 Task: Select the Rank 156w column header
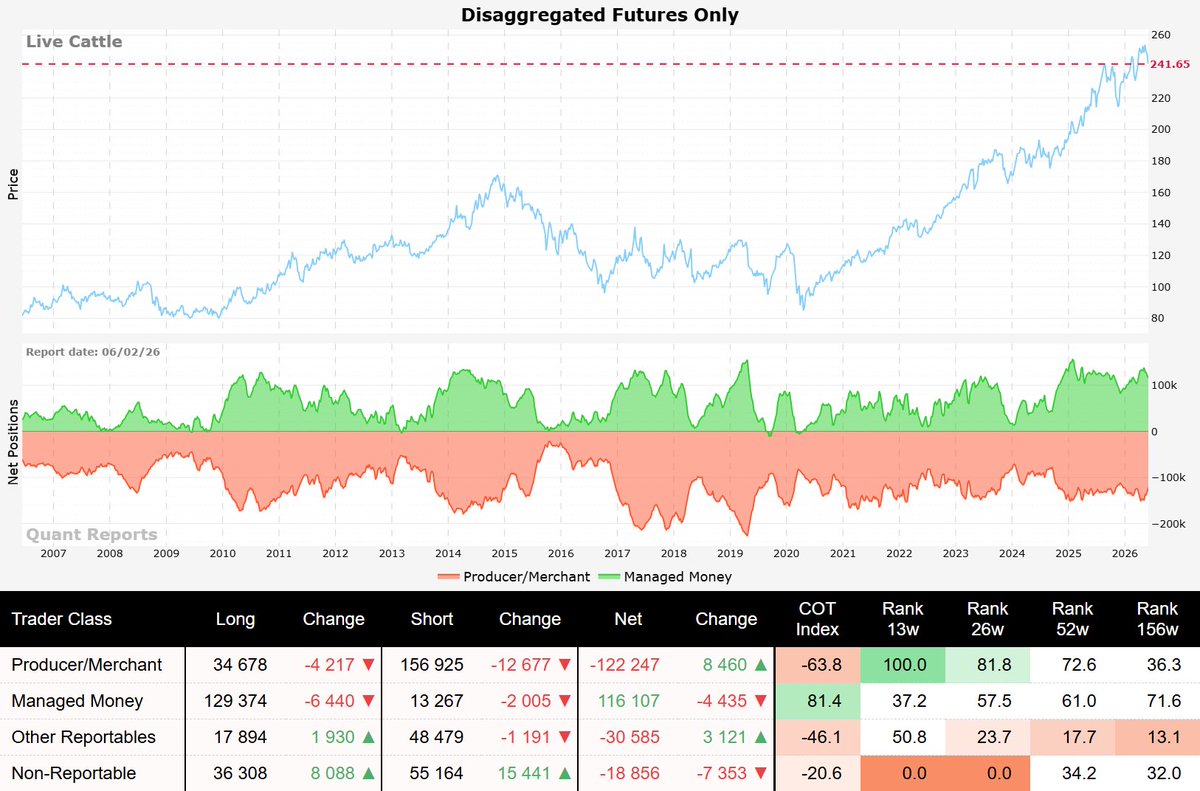tap(1157, 619)
